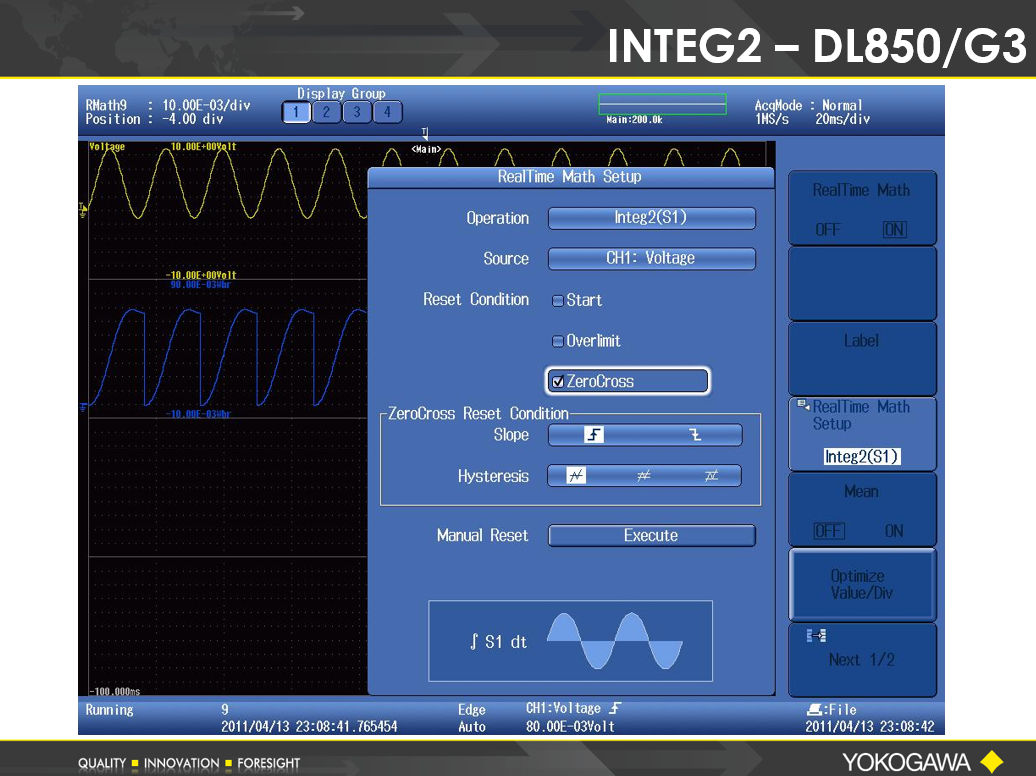Image resolution: width=1036 pixels, height=776 pixels.
Task: Enable the Overlimit reset condition checkbox
Action: tap(558, 341)
